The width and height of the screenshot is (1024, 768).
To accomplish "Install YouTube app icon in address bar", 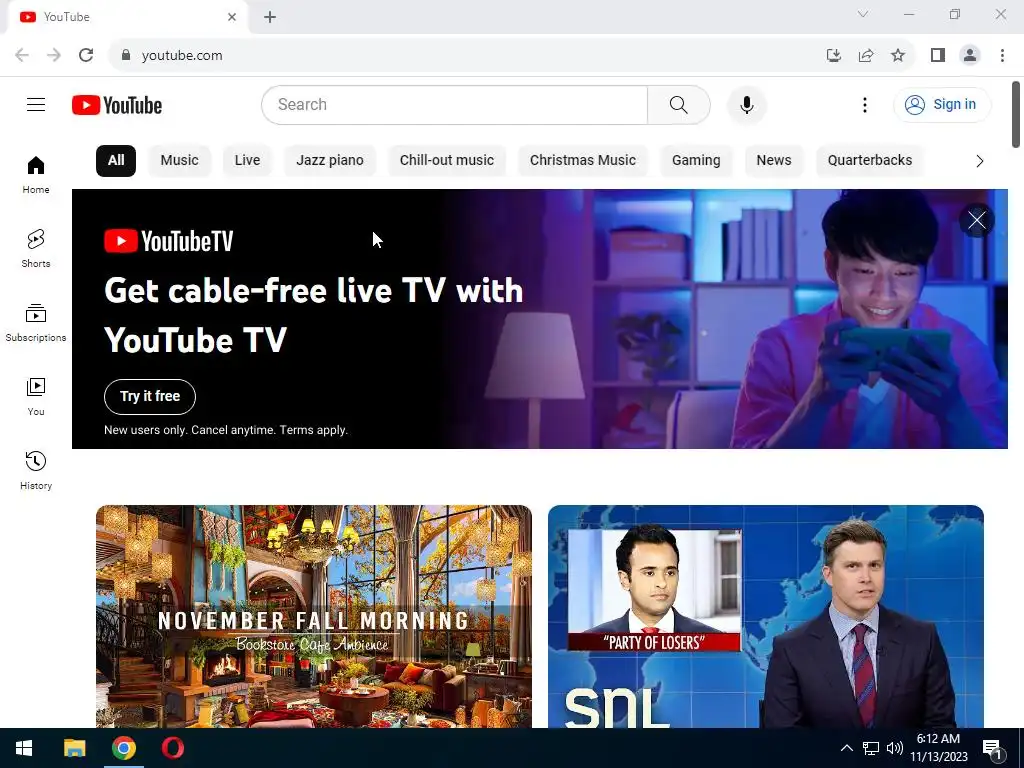I will tap(834, 56).
